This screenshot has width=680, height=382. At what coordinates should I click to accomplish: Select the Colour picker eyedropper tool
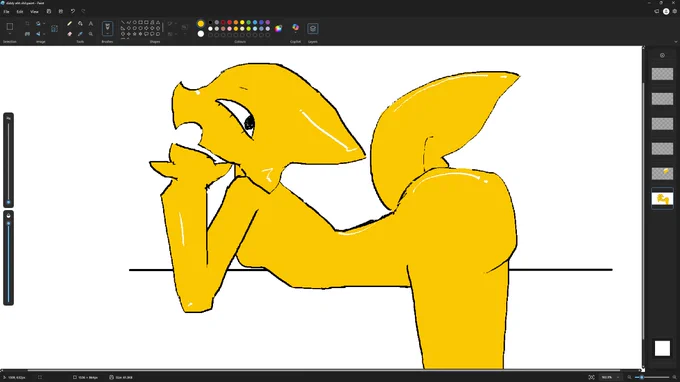click(80, 34)
